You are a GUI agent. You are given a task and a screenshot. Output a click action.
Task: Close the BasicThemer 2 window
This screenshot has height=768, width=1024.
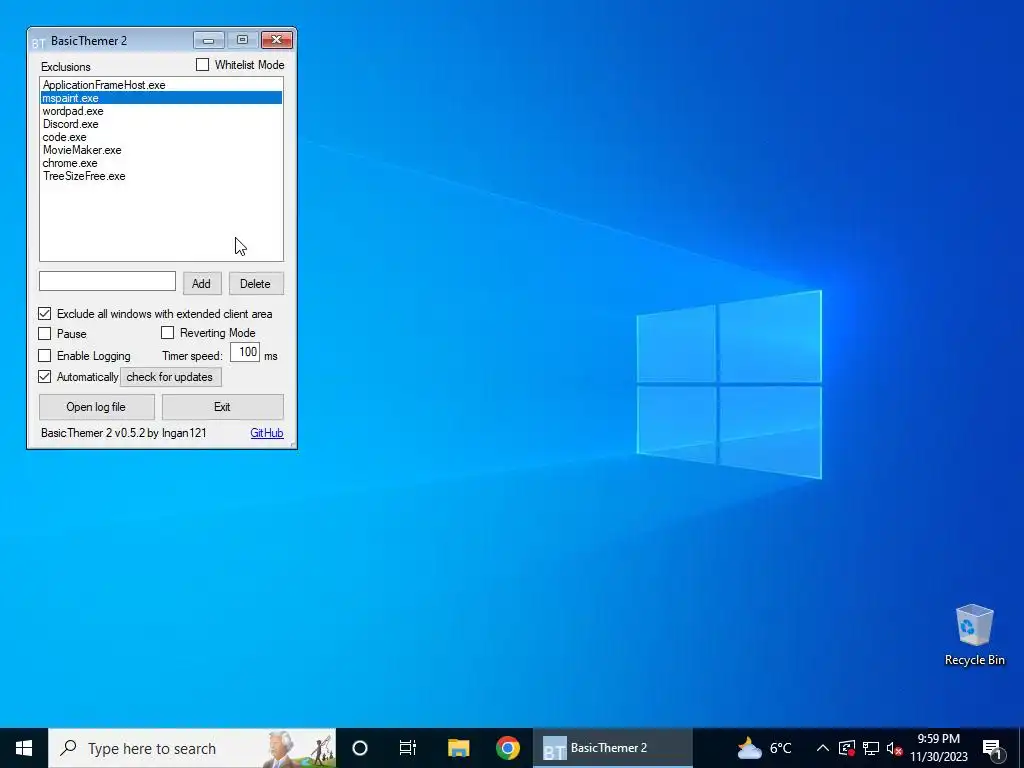(277, 40)
